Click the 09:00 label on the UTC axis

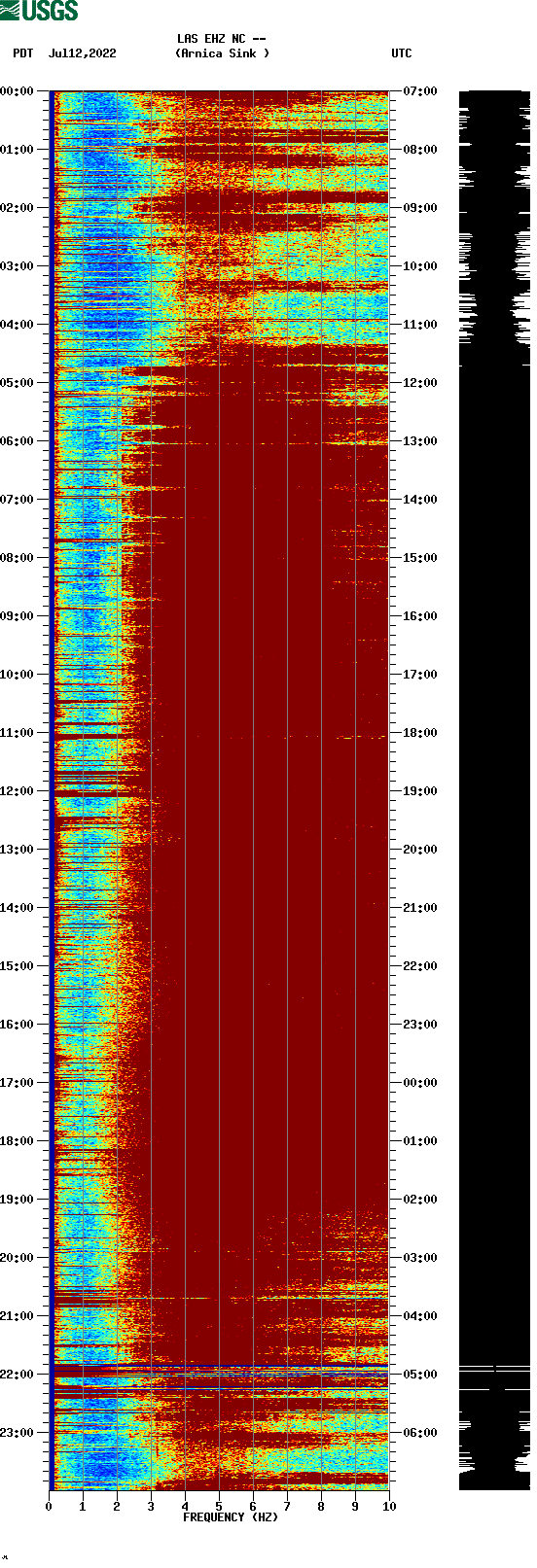point(420,208)
